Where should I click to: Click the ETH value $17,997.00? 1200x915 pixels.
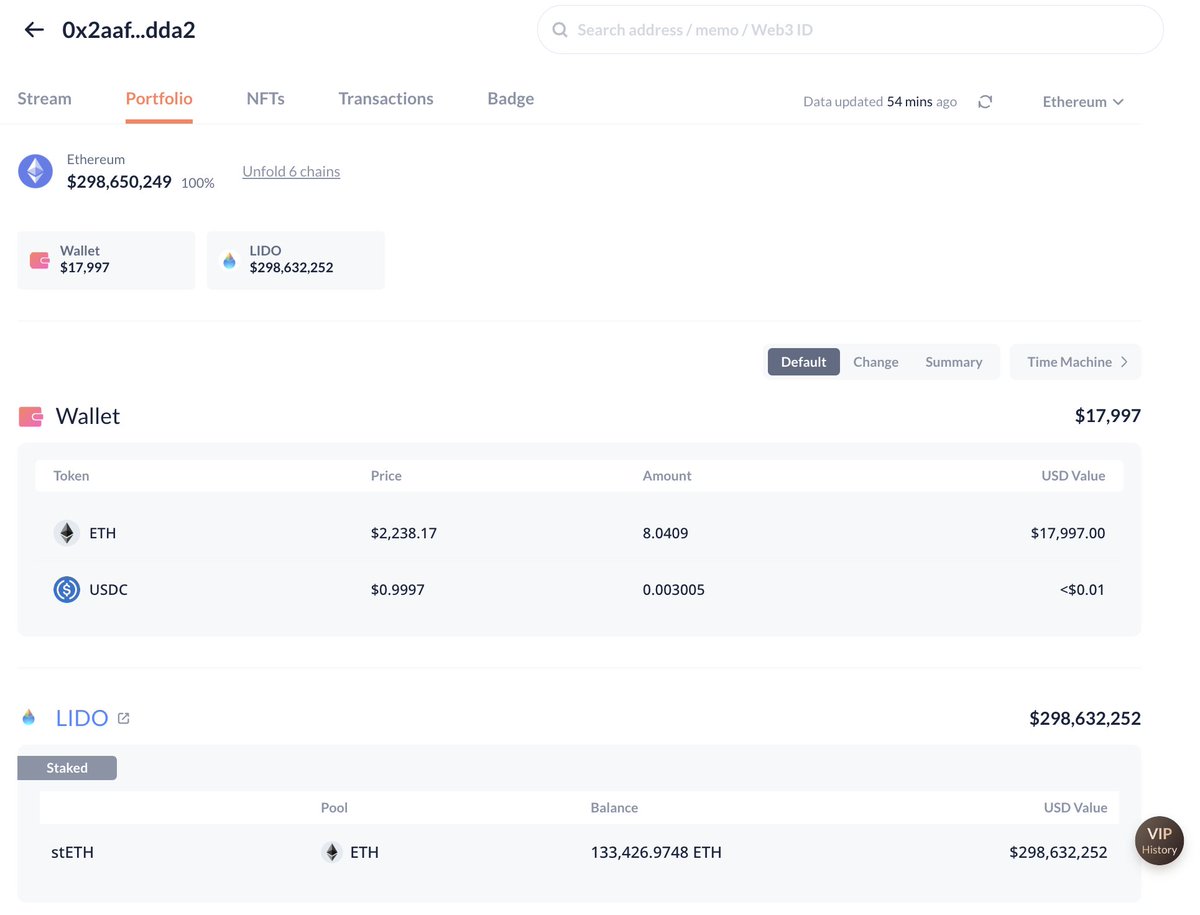(1068, 533)
